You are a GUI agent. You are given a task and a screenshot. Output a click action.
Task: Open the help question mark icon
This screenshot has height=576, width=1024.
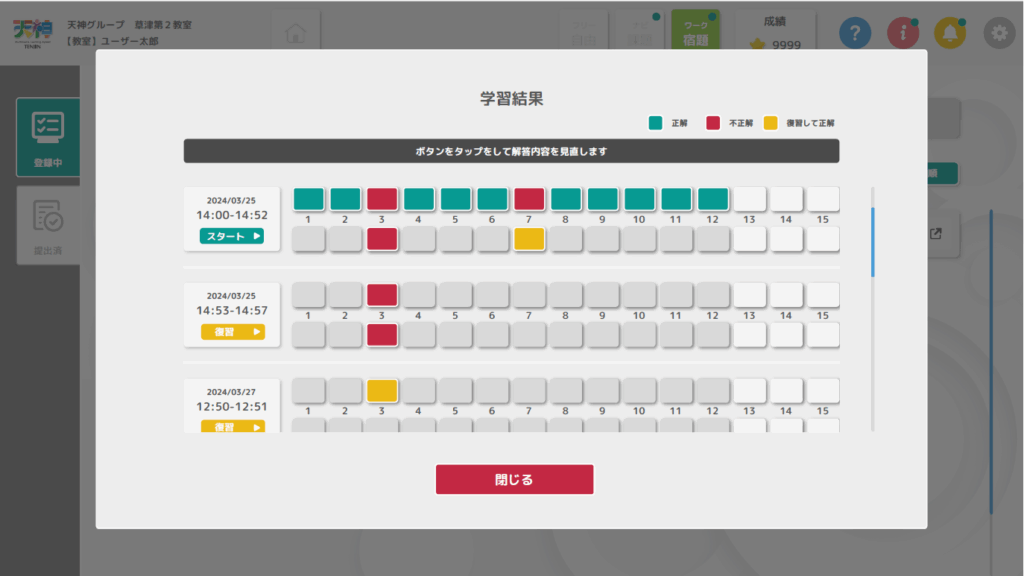pos(853,33)
